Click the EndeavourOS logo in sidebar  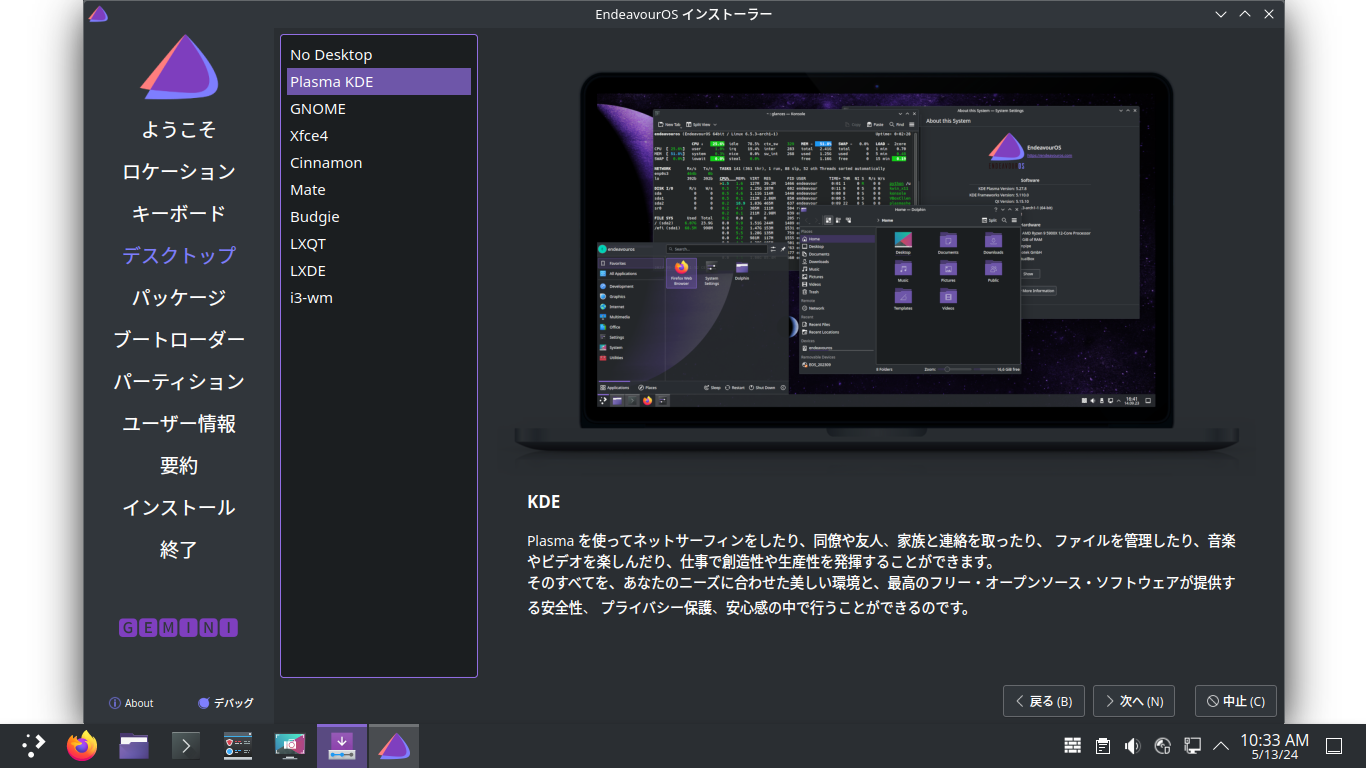[179, 68]
